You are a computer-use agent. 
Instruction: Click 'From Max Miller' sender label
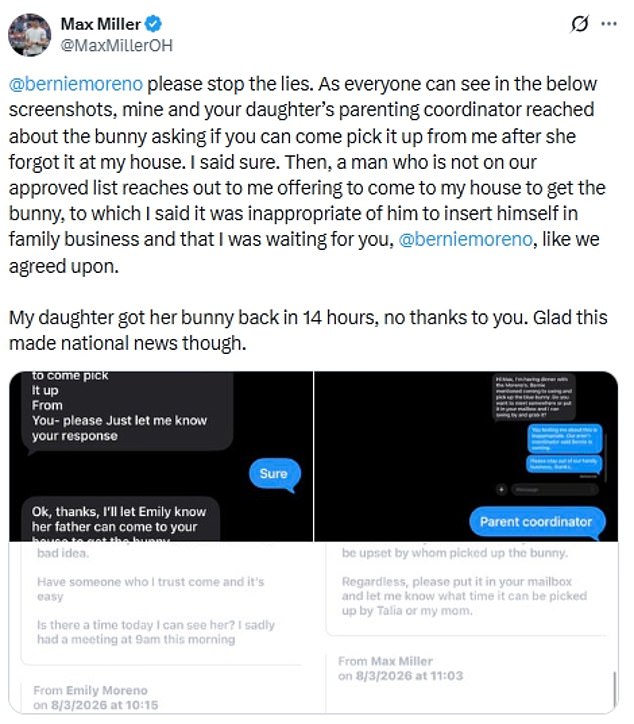386,662
